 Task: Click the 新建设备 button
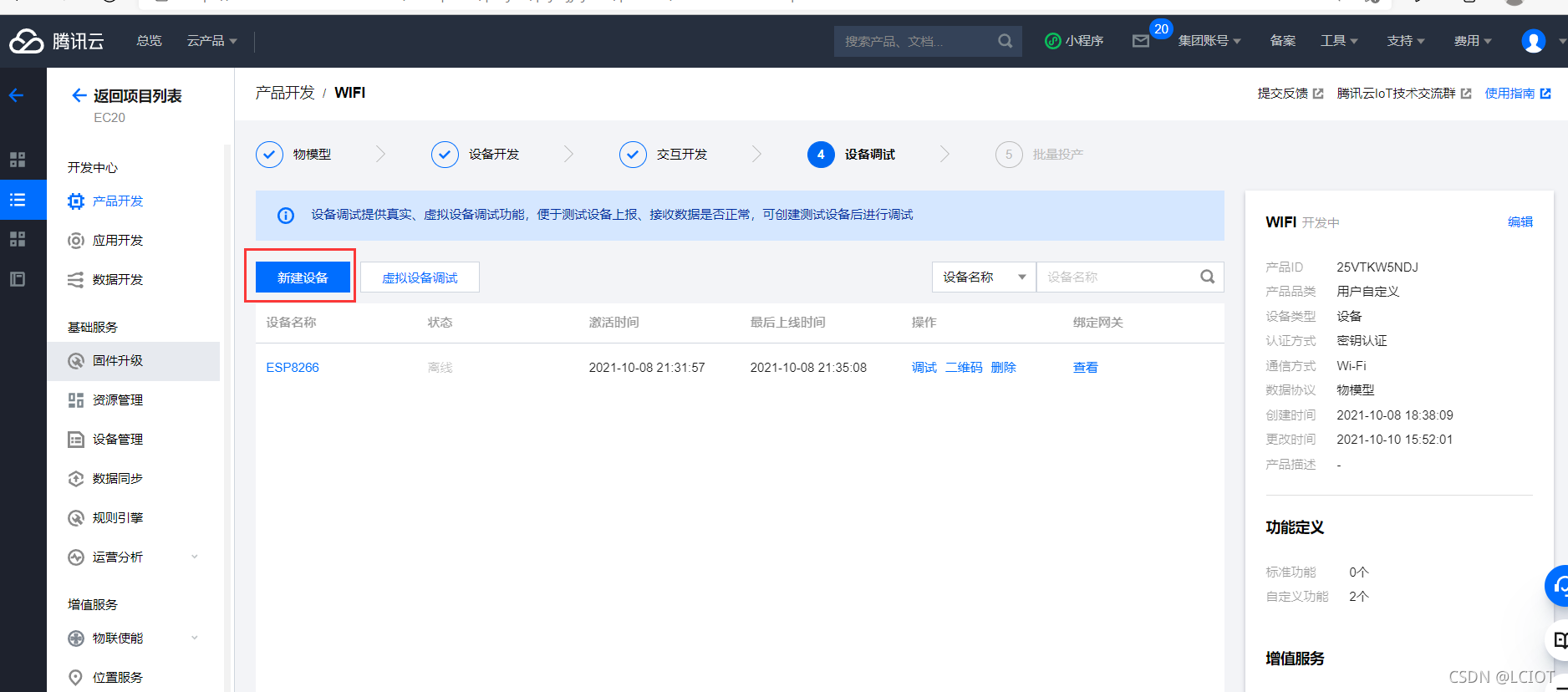(303, 277)
